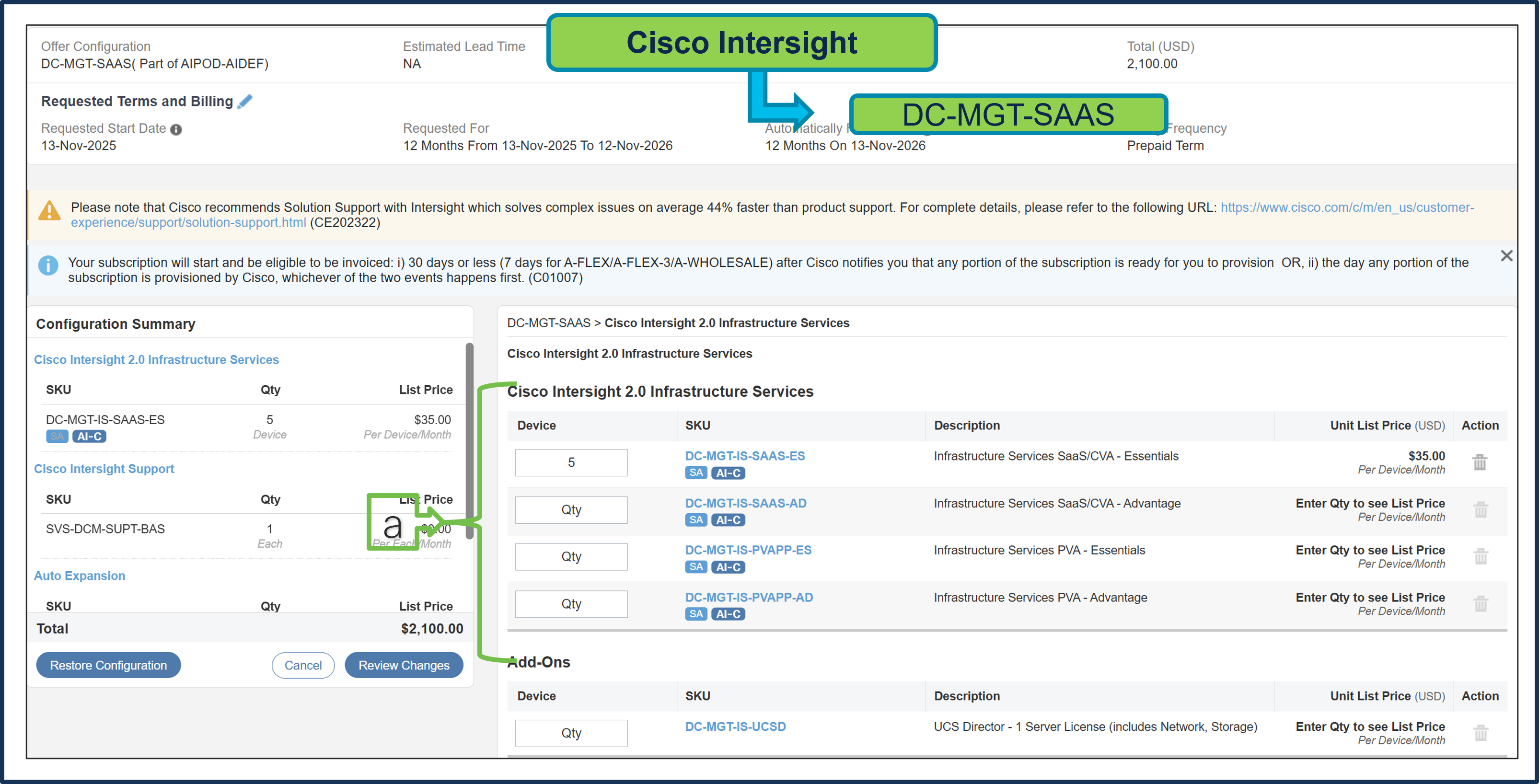The width and height of the screenshot is (1539, 784).
Task: Edit Requested Terms and Billing via pencil icon
Action: pyautogui.click(x=245, y=101)
